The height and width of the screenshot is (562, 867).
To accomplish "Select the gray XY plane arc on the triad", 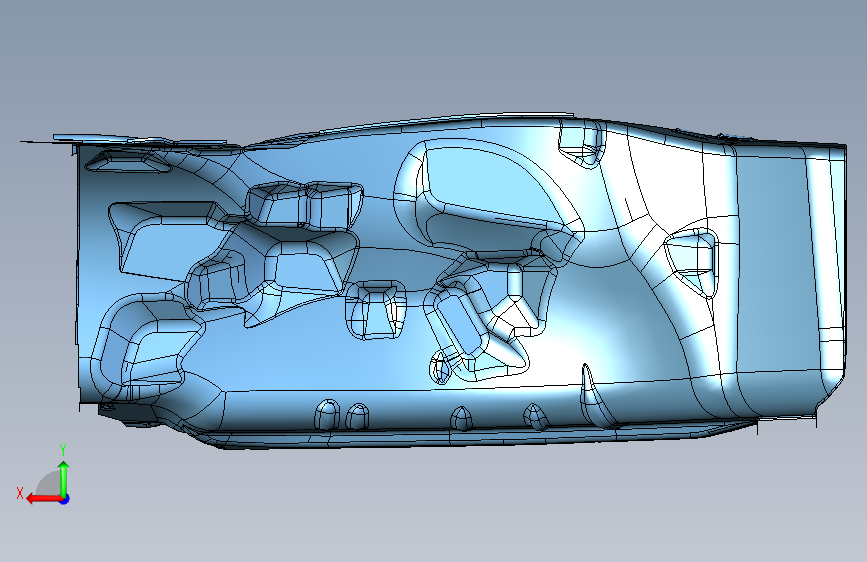I will pyautogui.click(x=48, y=484).
